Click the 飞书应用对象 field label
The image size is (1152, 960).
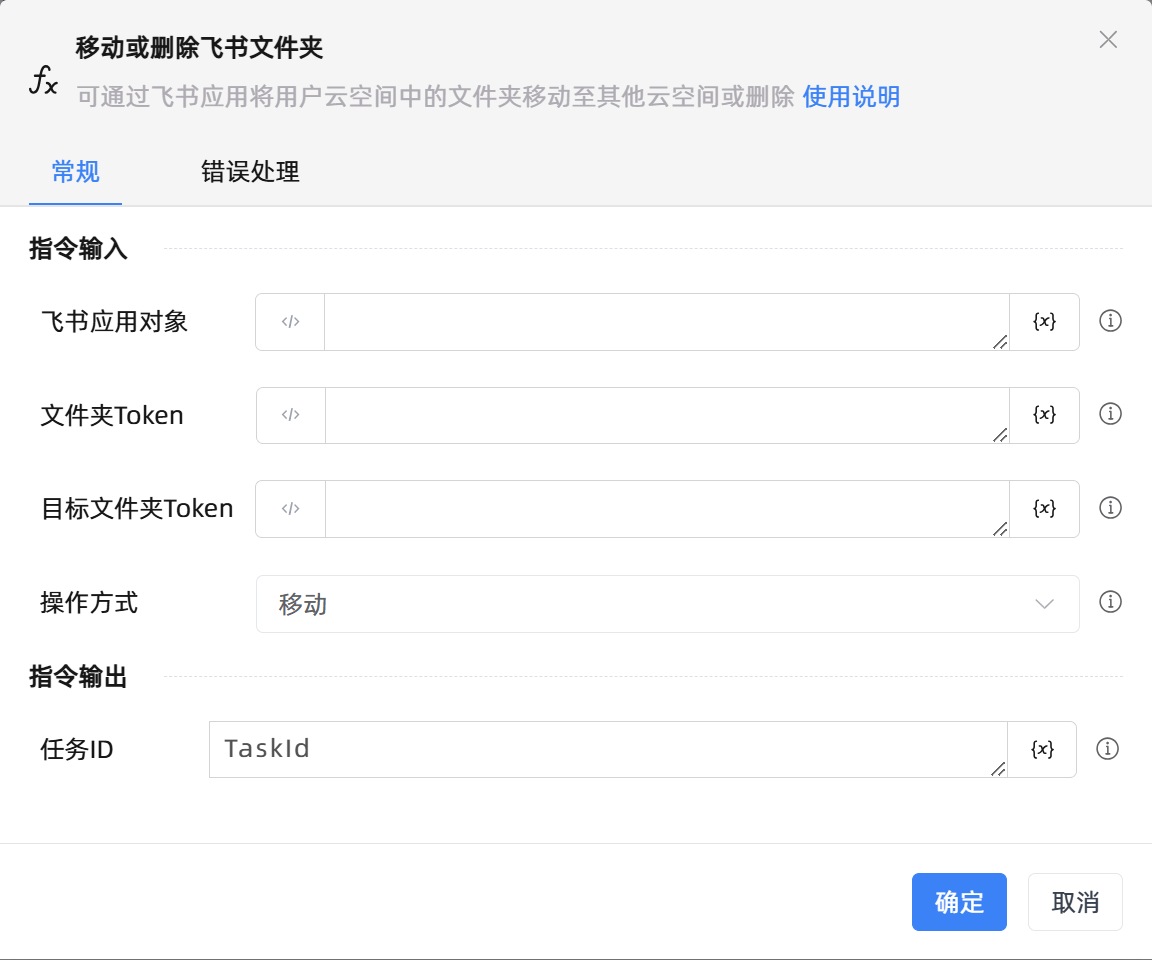point(115,322)
